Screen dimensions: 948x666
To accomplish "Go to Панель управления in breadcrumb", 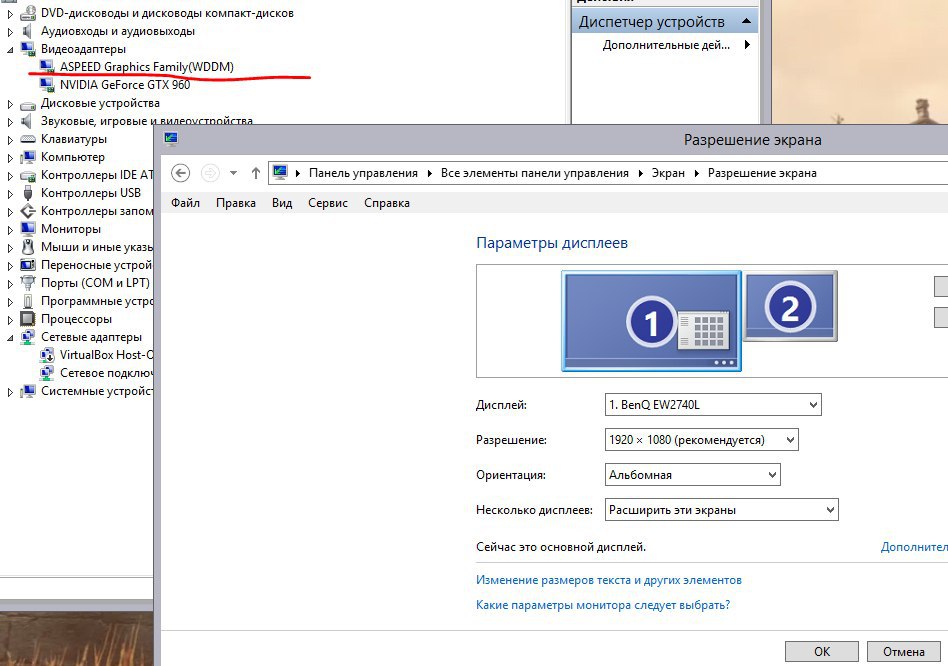I will [x=363, y=173].
